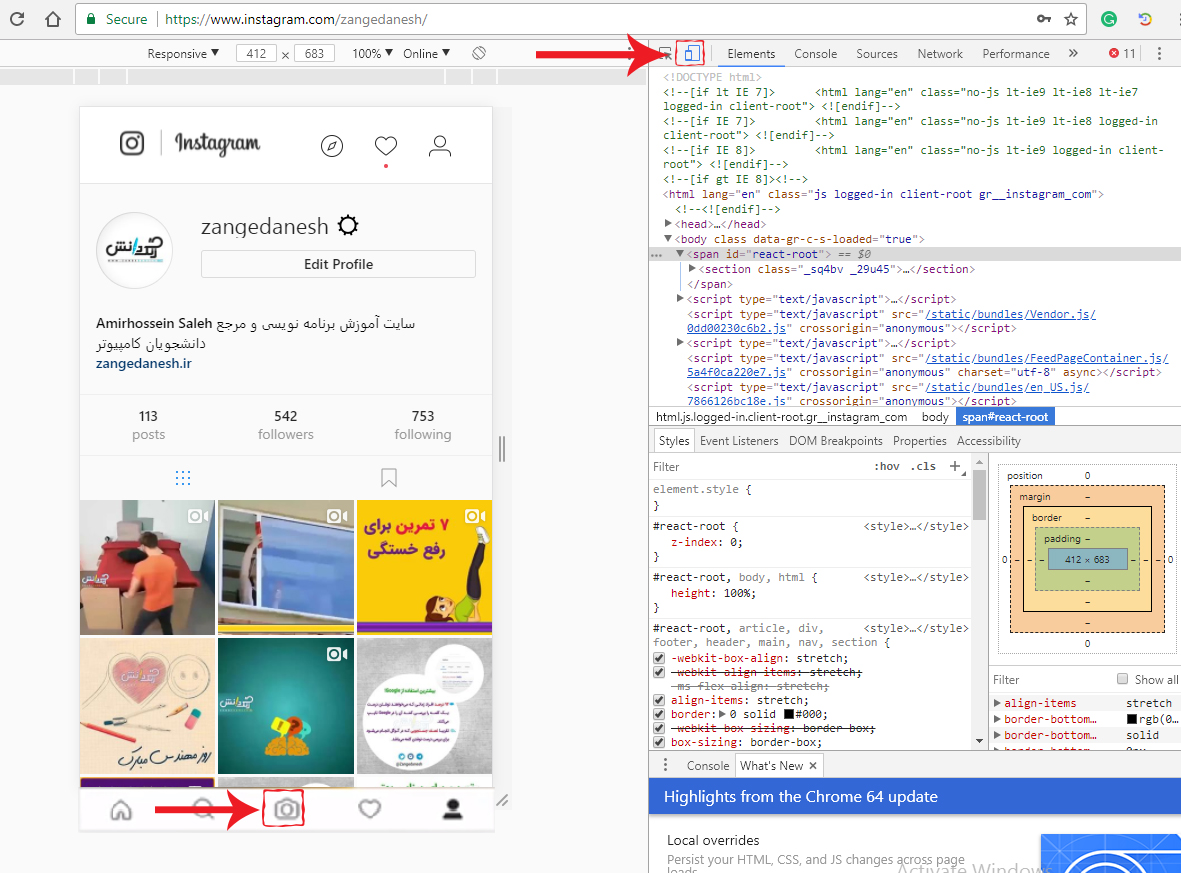Switch to the Network tab in DevTools
Viewport: 1181px width, 873px height.
tap(939, 54)
